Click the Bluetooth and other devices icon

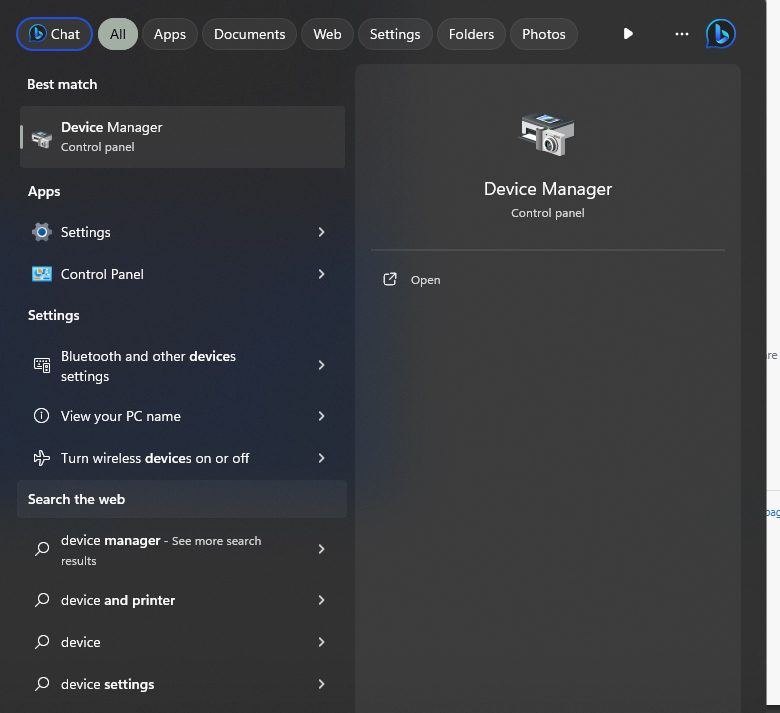[x=42, y=365]
